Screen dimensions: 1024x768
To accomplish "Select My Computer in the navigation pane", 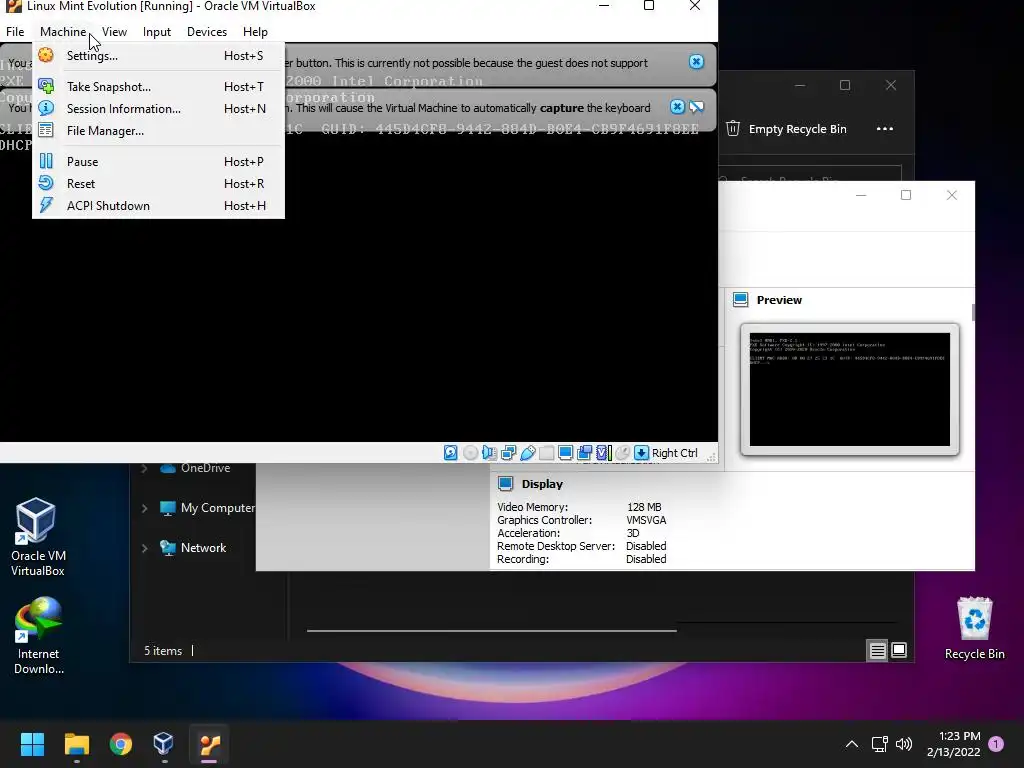I will (x=217, y=508).
